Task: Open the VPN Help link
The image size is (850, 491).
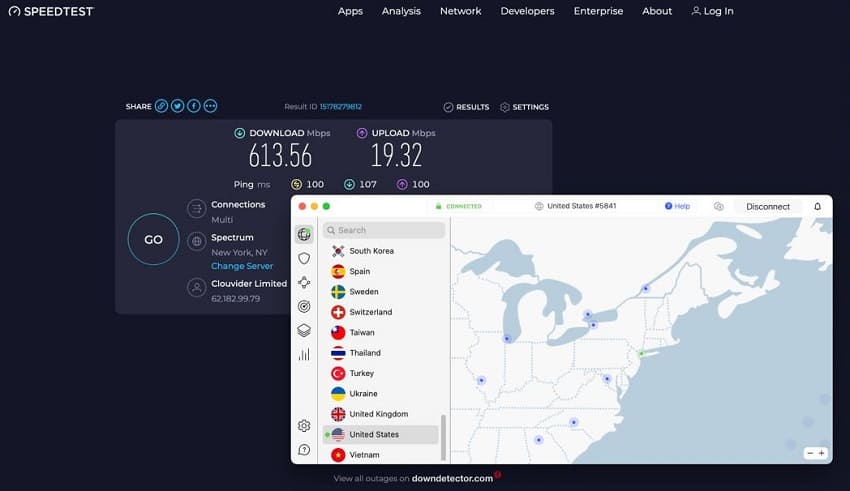Action: tap(678, 206)
